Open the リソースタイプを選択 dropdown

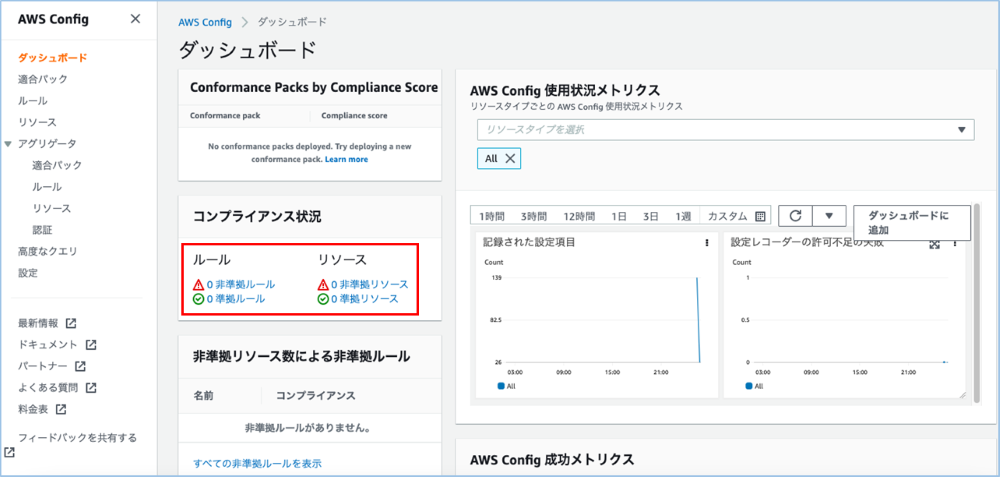pyautogui.click(x=725, y=130)
